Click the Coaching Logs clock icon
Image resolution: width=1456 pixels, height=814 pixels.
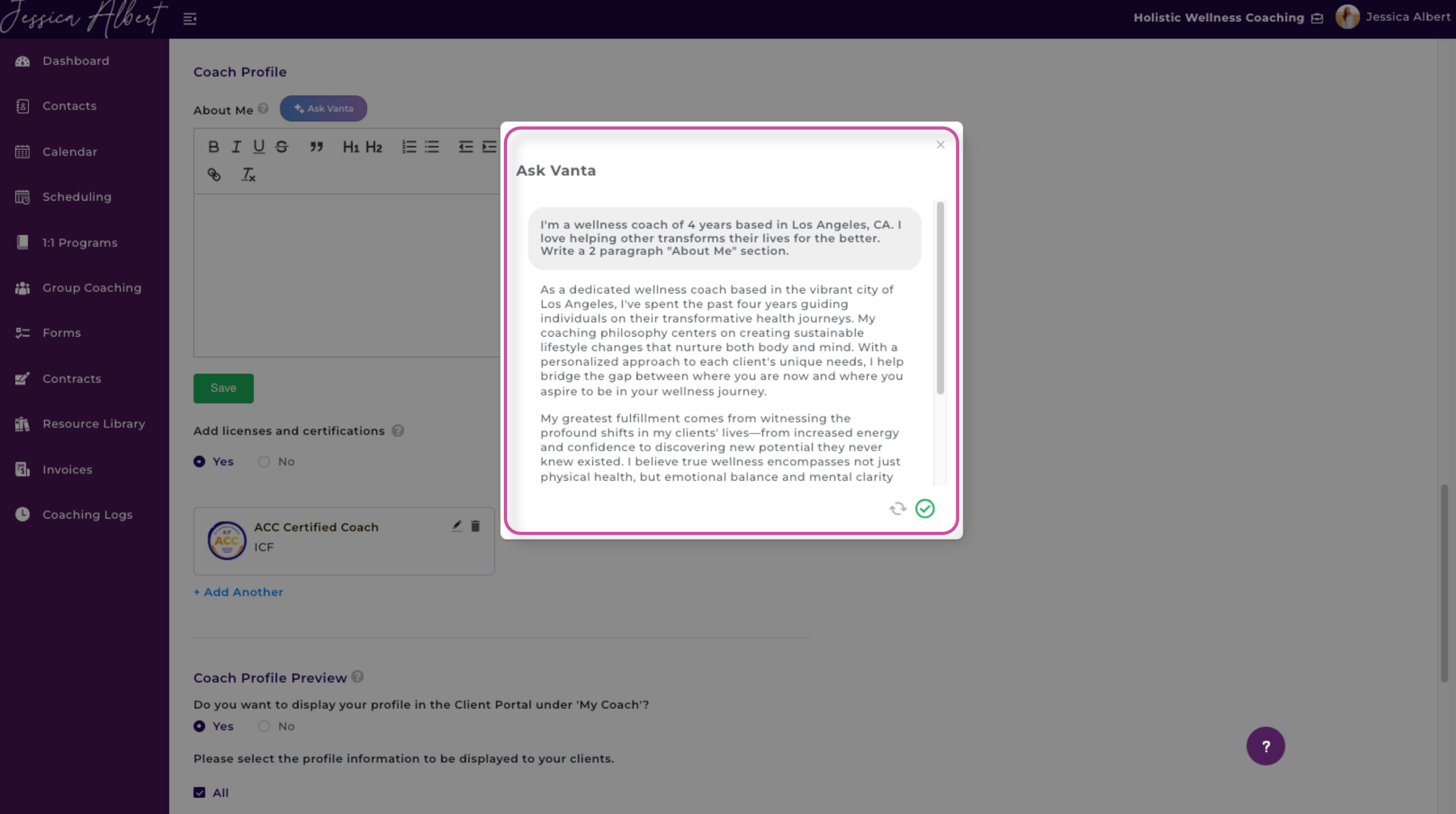22,514
